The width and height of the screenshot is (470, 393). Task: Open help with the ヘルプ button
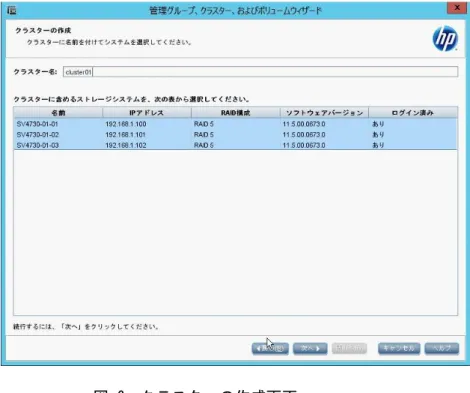[442, 349]
